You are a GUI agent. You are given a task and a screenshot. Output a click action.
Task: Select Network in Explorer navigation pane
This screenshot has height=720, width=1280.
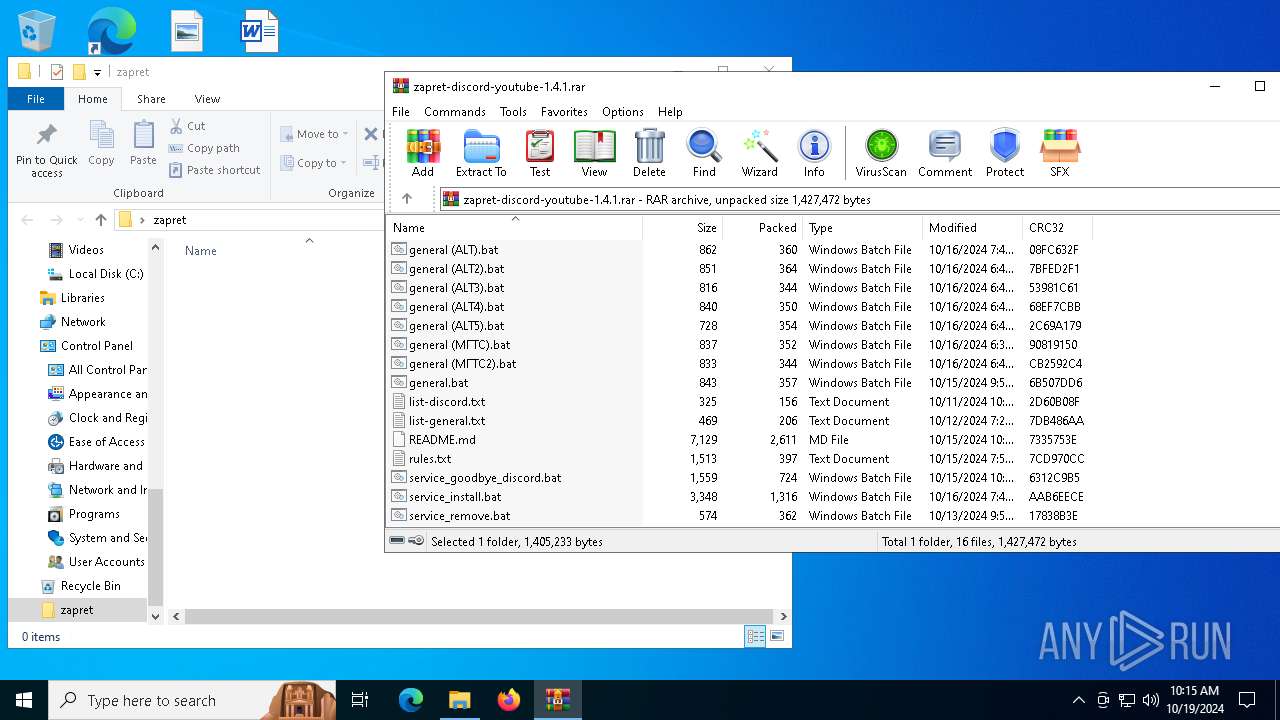click(83, 322)
